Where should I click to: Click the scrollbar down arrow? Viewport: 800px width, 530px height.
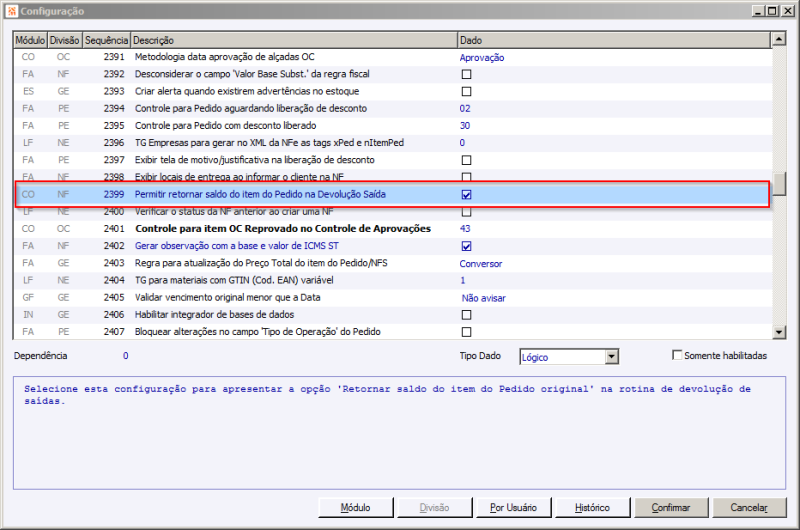point(779,332)
